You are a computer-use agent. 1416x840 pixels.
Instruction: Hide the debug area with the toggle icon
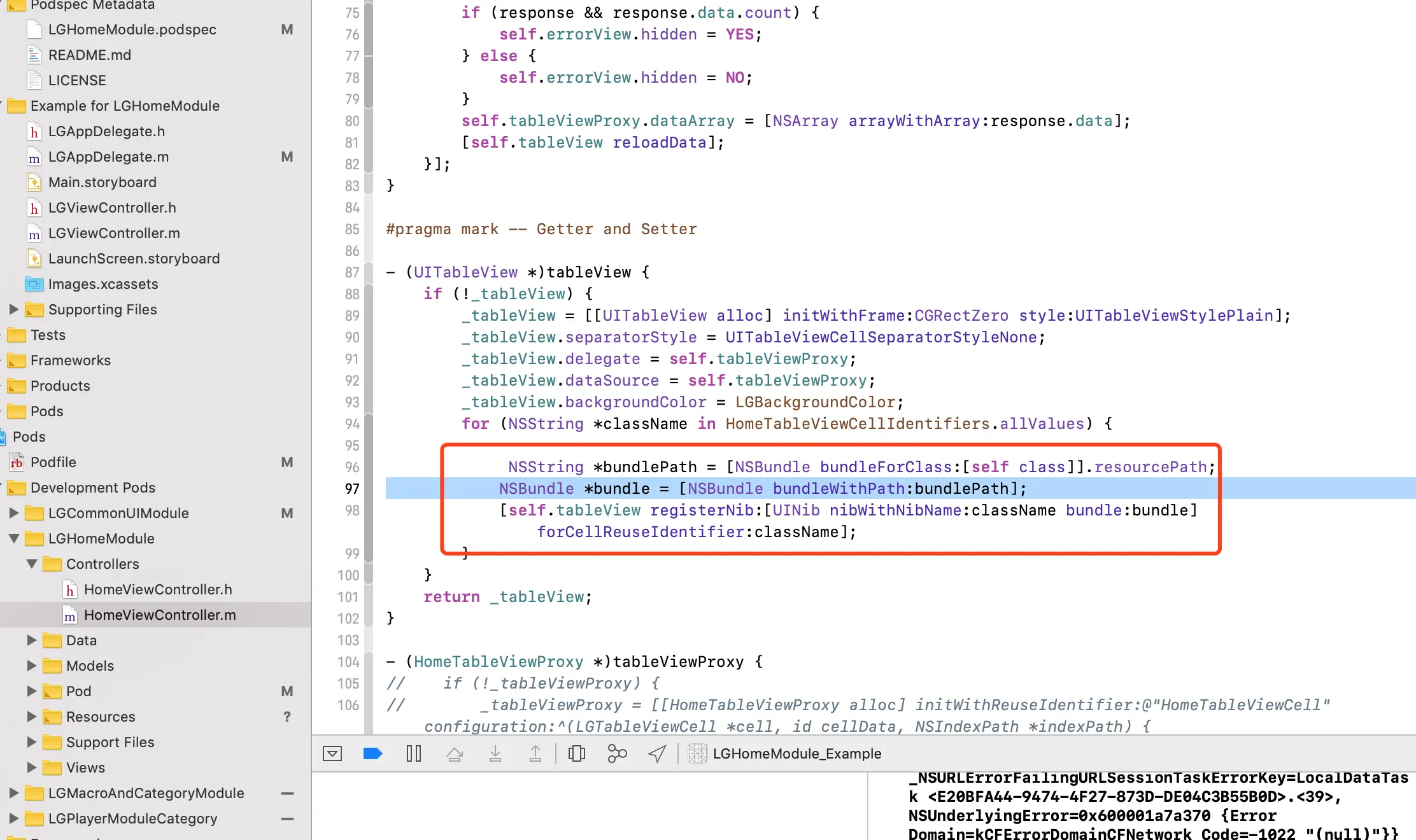pos(332,754)
